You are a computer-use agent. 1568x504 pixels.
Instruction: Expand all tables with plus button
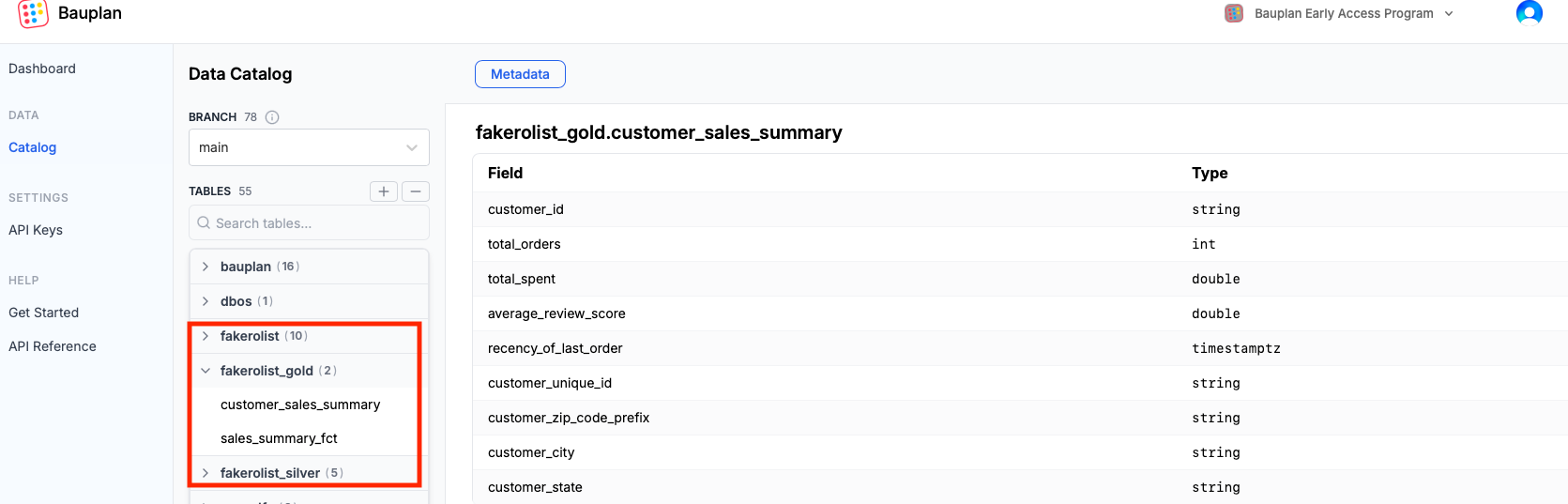coord(384,191)
